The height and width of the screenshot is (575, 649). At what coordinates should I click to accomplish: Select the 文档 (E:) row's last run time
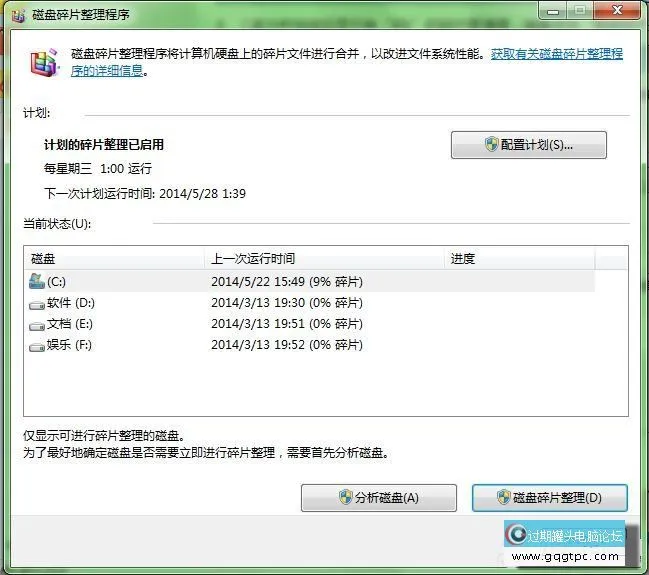[x=286, y=324]
